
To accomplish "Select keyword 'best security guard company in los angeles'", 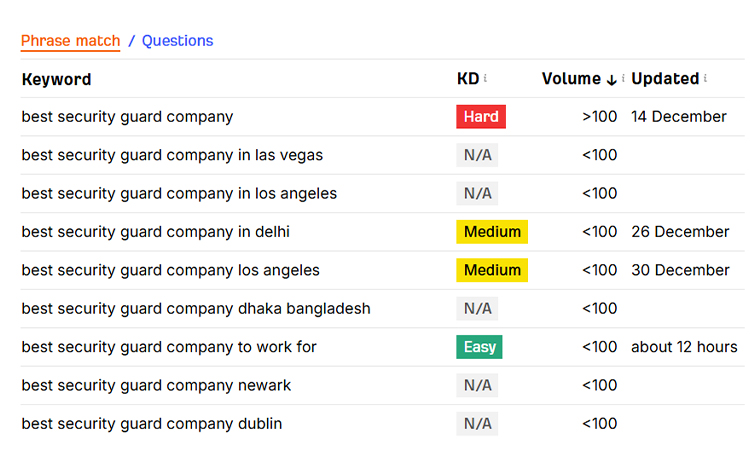I will point(179,193).
